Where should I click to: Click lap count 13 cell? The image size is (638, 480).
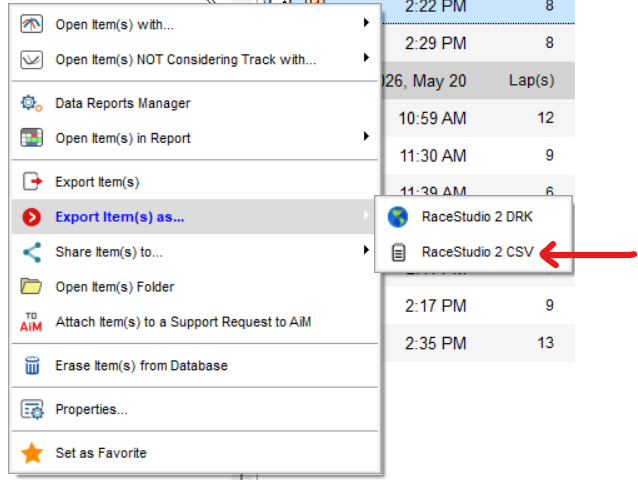pos(546,343)
